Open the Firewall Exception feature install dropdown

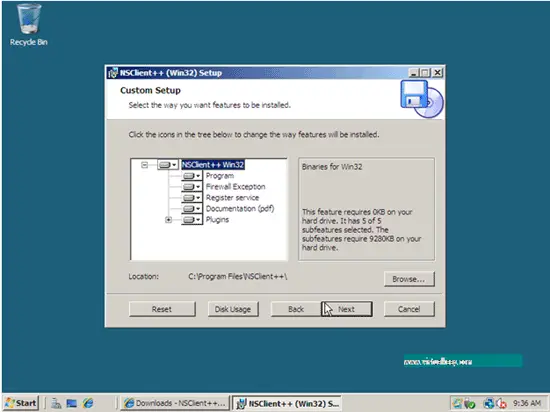(x=192, y=187)
